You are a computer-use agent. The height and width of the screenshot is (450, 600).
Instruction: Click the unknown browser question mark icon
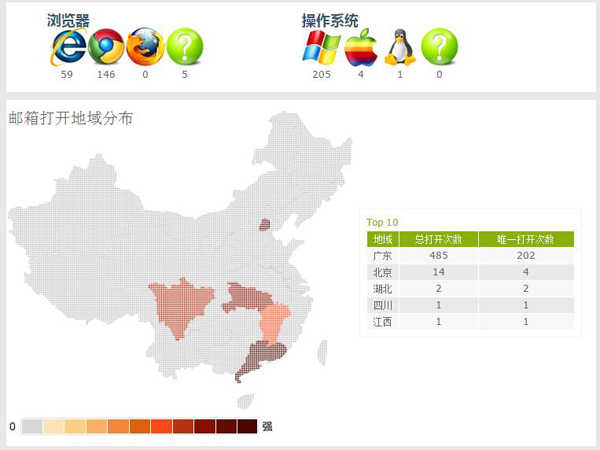pyautogui.click(x=185, y=47)
